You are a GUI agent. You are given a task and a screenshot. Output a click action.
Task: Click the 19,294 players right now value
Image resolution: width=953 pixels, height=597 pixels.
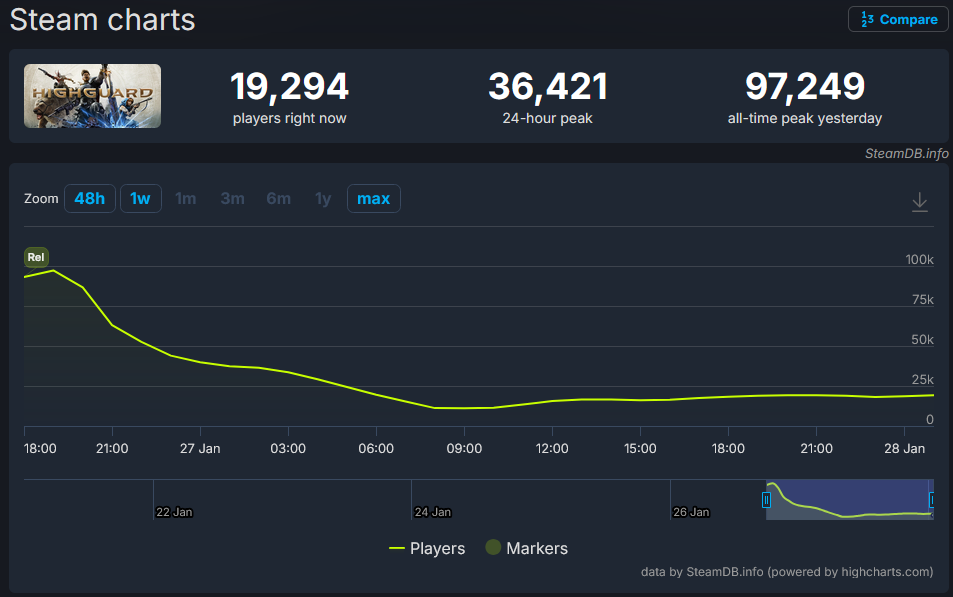[x=289, y=86]
